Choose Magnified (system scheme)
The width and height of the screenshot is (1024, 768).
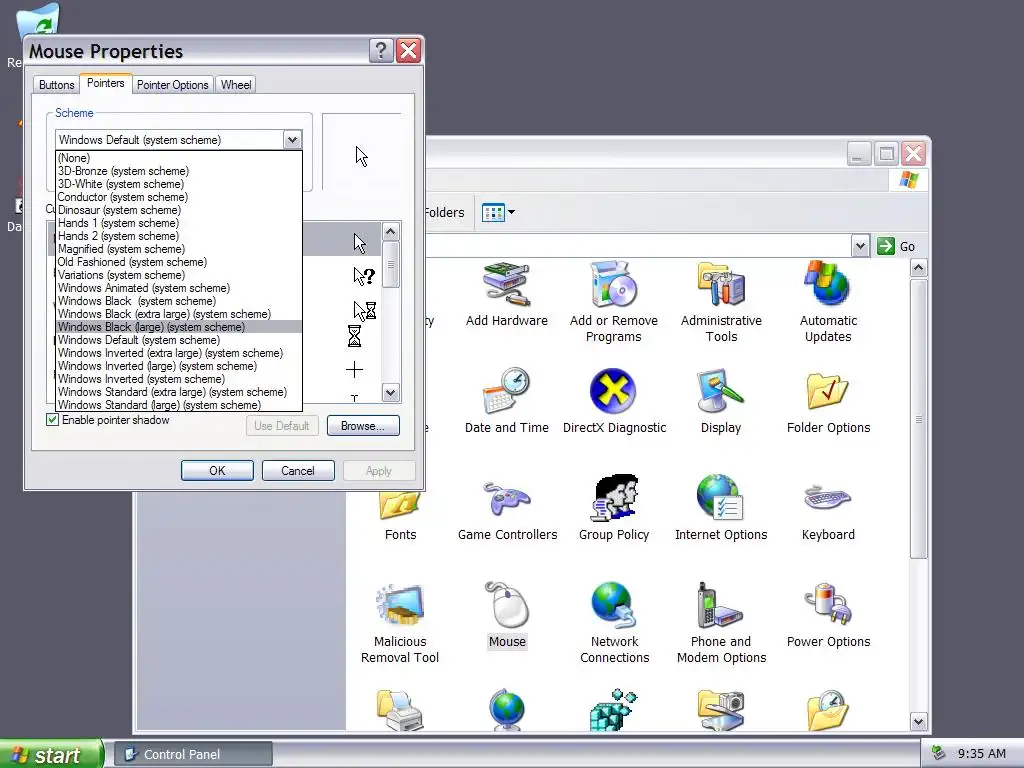179,249
